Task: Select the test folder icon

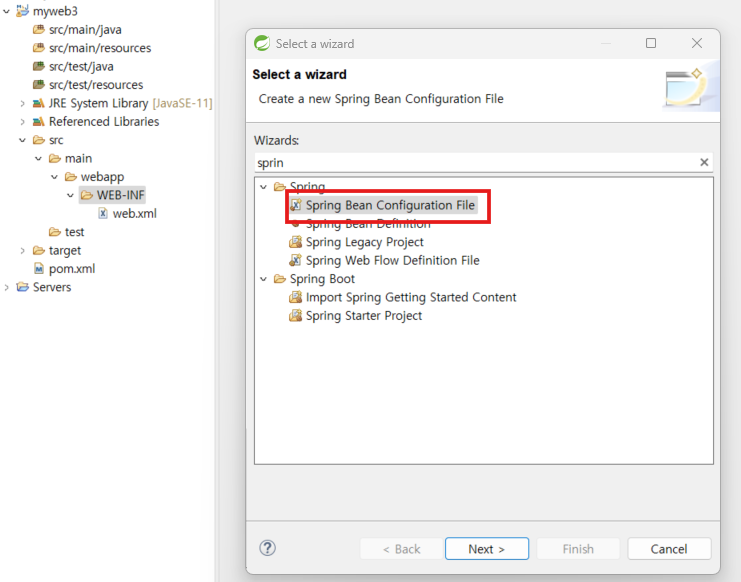Action: click(x=55, y=232)
